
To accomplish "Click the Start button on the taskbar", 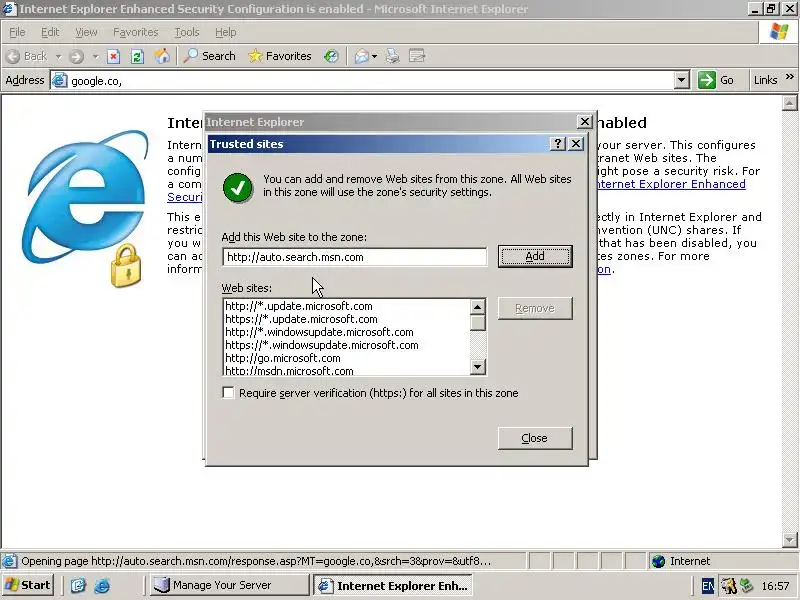I will 28,585.
